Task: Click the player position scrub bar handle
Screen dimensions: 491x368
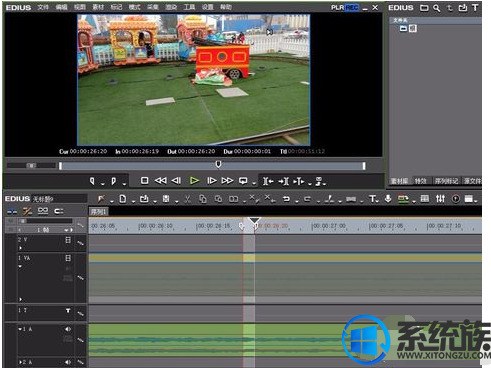Action: [x=218, y=164]
